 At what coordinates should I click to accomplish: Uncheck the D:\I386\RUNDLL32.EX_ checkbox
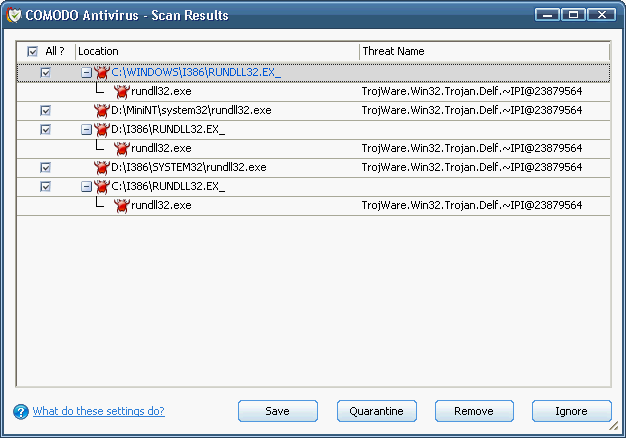tap(46, 130)
